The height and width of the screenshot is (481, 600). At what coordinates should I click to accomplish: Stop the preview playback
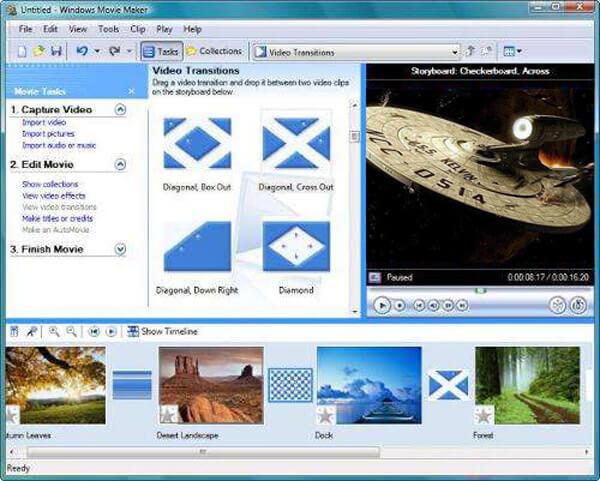click(399, 305)
